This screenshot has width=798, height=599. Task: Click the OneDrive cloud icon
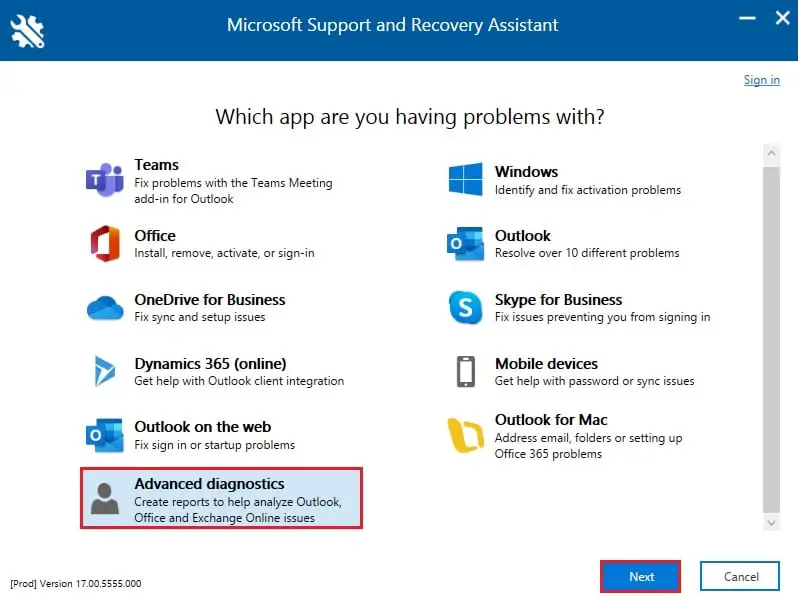click(105, 308)
